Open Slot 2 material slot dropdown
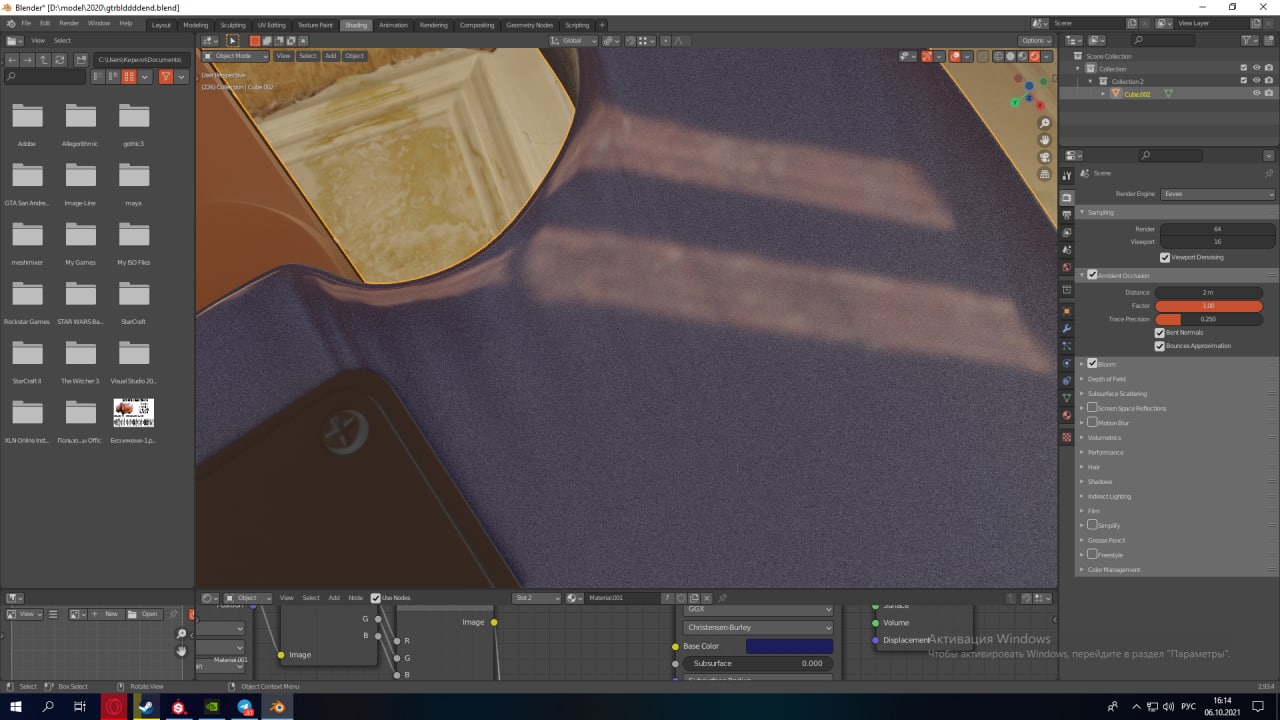 537,598
